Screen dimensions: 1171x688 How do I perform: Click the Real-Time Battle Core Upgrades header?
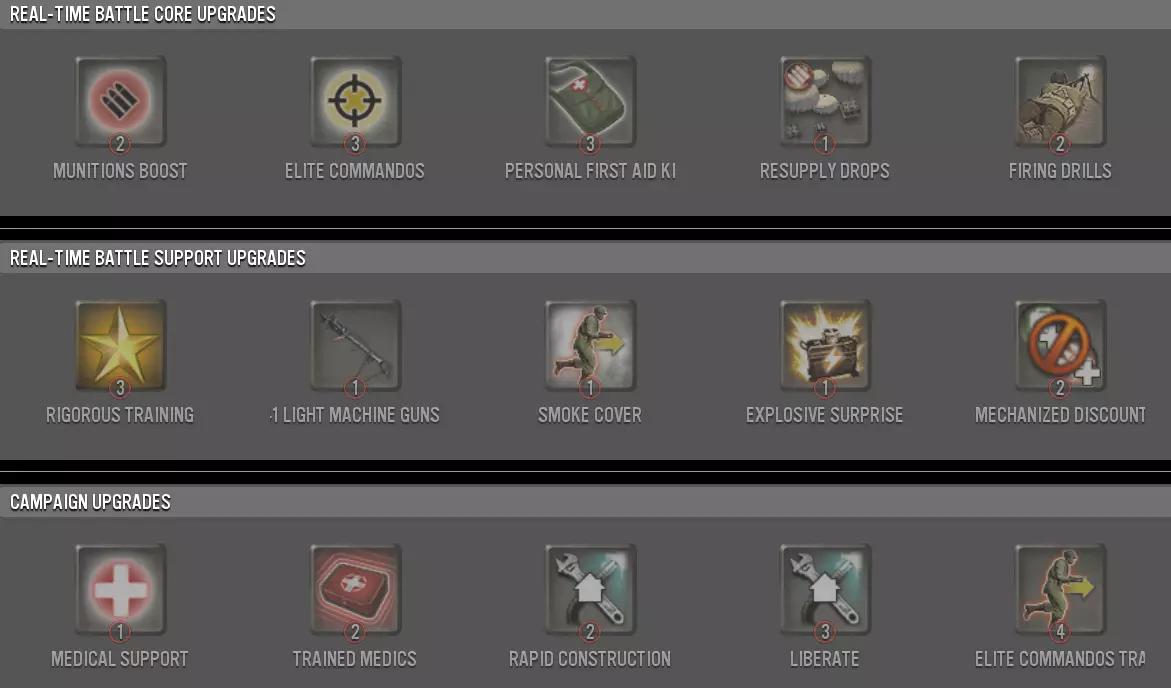(x=143, y=14)
